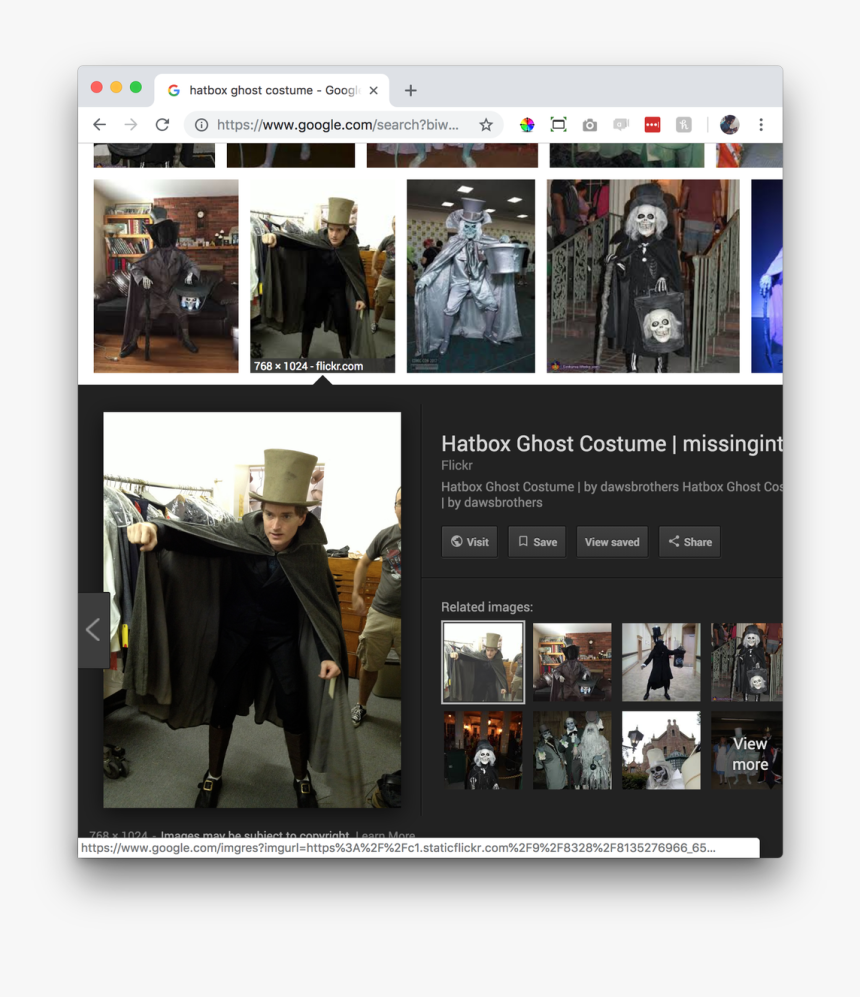Share the image using the Share button
Viewport: 860px width, 997px height.
pos(689,541)
